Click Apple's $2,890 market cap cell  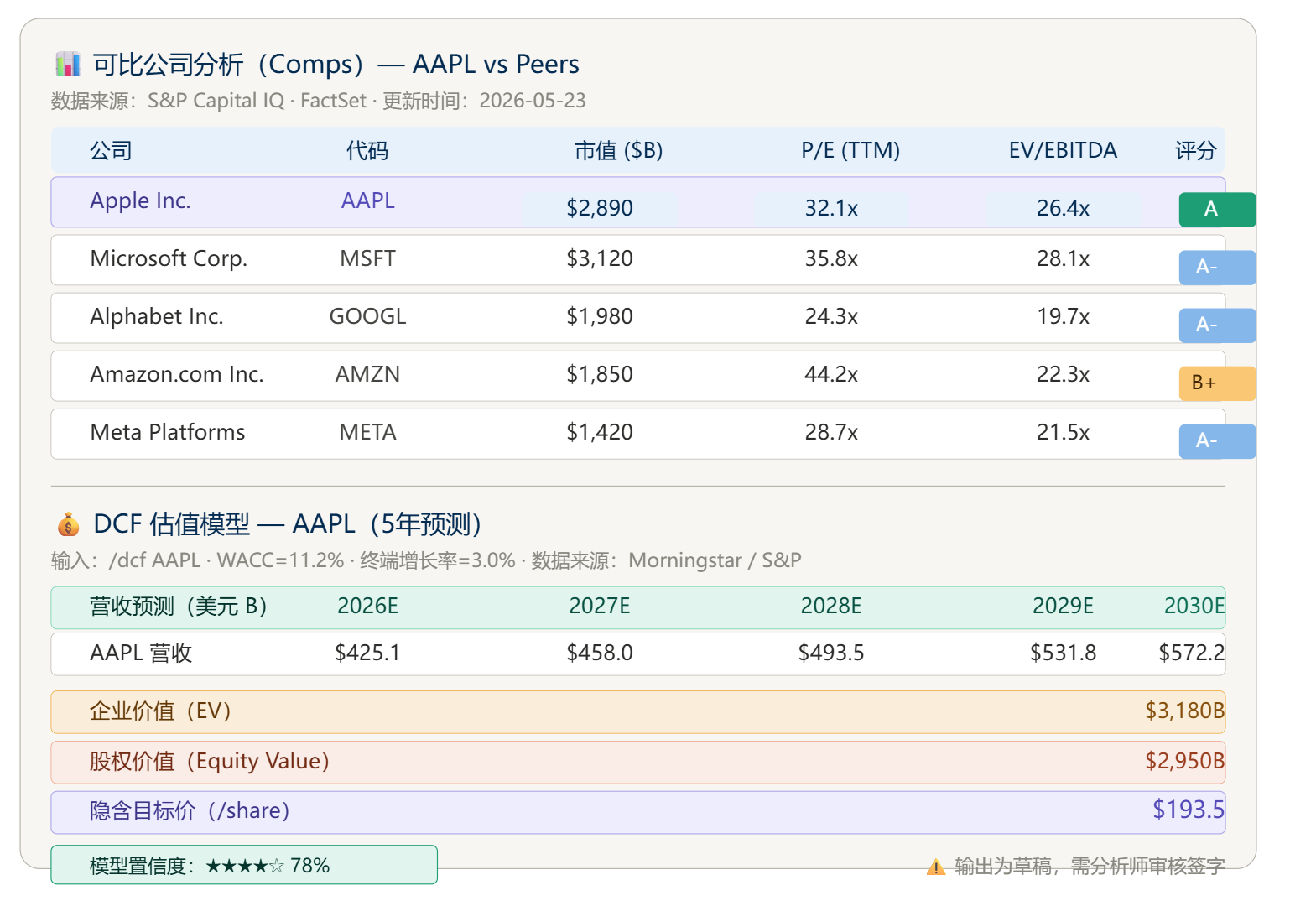click(600, 208)
